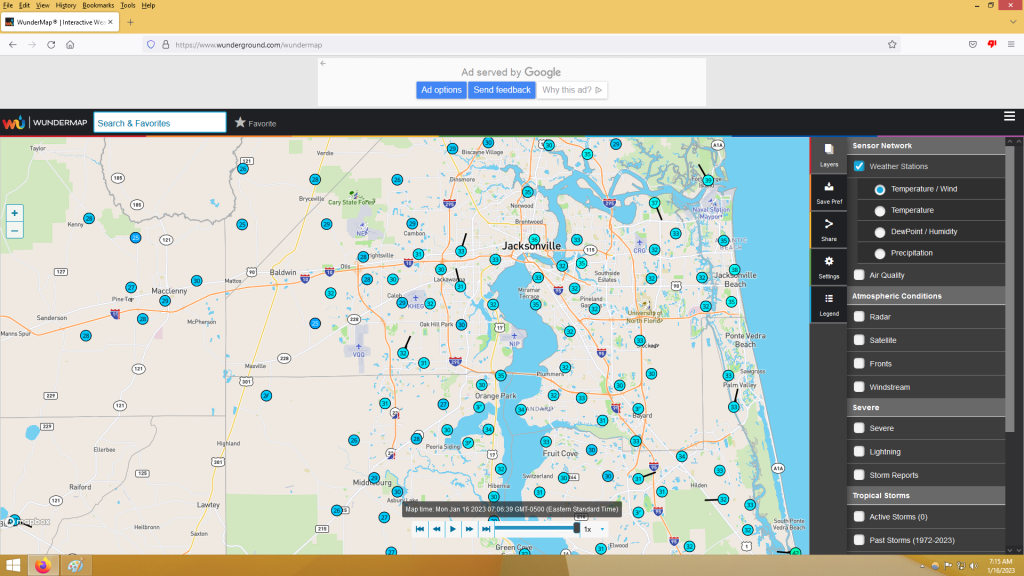Screen dimensions: 1024x576
Task: Enable the Radar layer
Action: point(859,317)
